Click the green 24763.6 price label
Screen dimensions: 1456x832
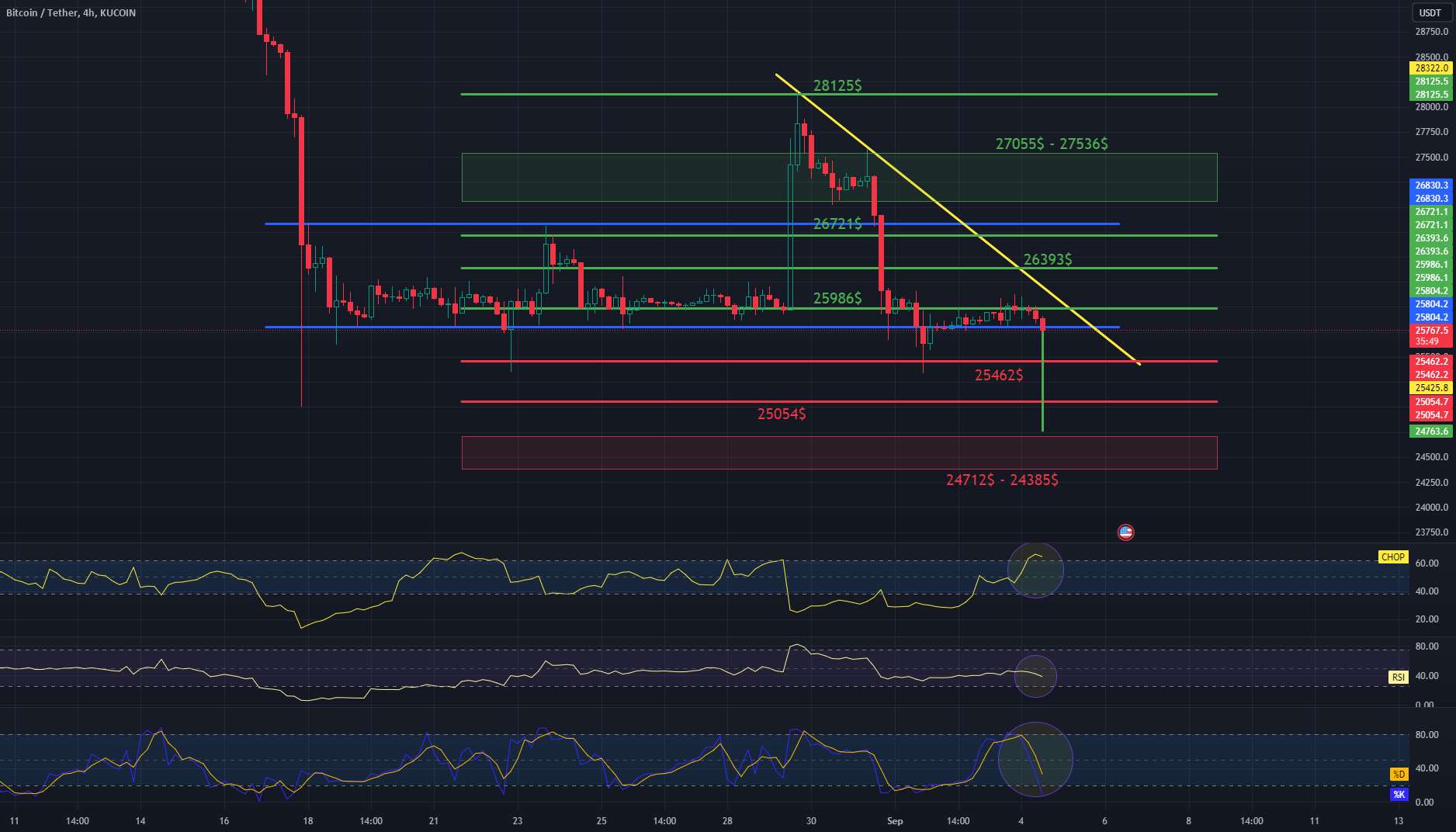click(x=1432, y=432)
